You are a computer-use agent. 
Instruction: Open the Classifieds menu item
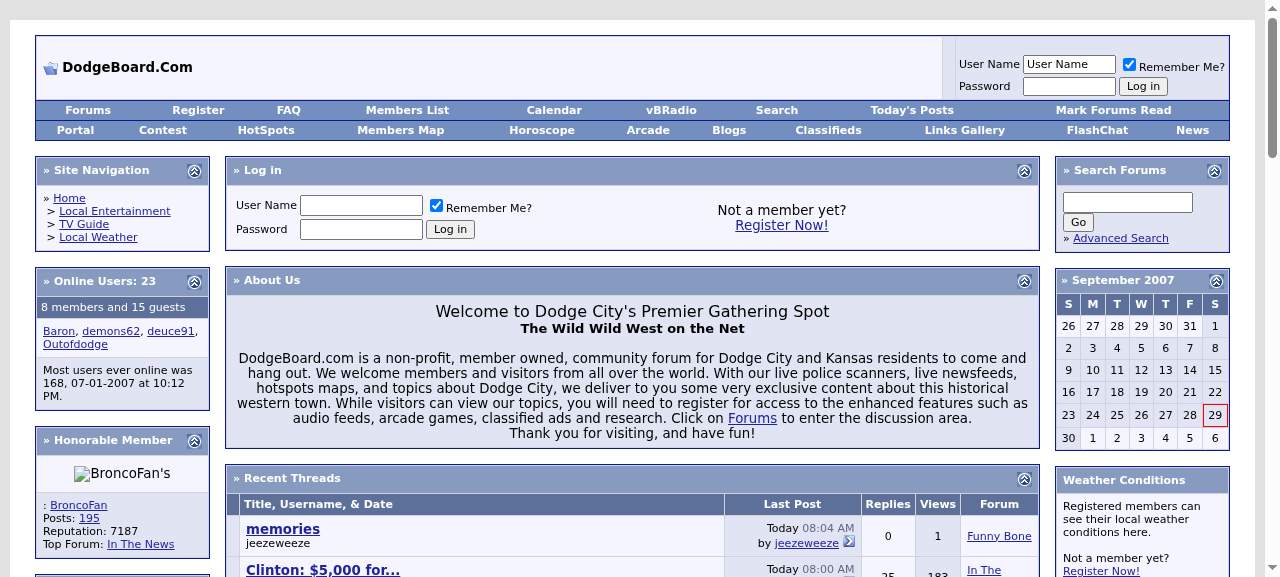click(828, 130)
